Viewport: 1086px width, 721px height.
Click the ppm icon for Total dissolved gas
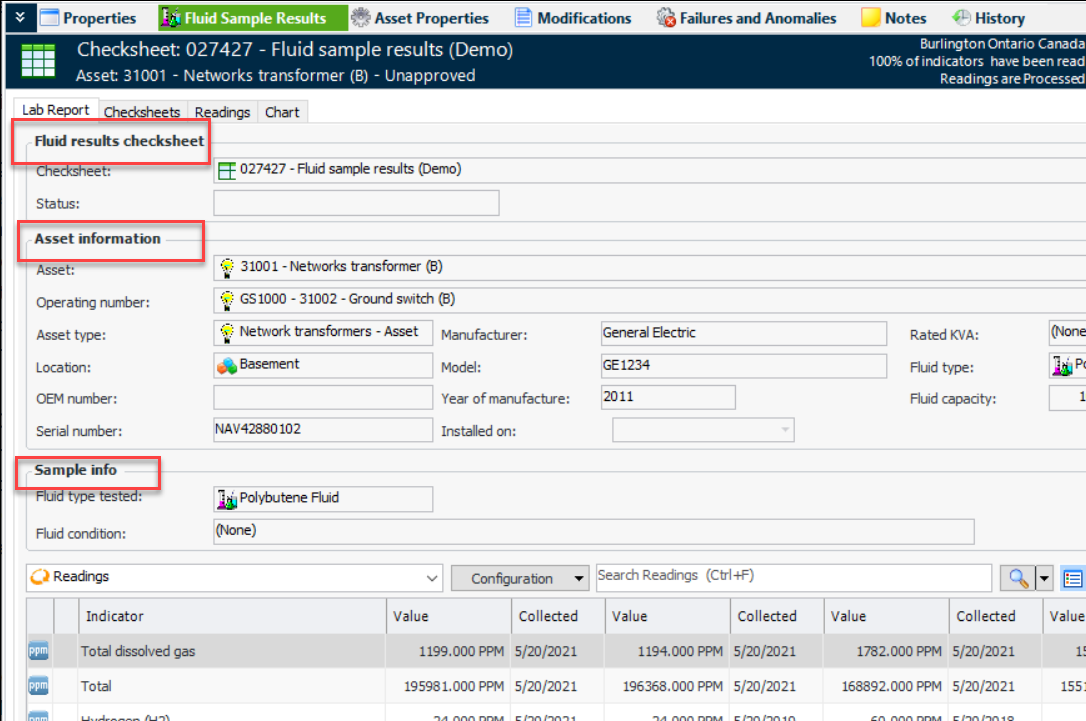tap(38, 651)
